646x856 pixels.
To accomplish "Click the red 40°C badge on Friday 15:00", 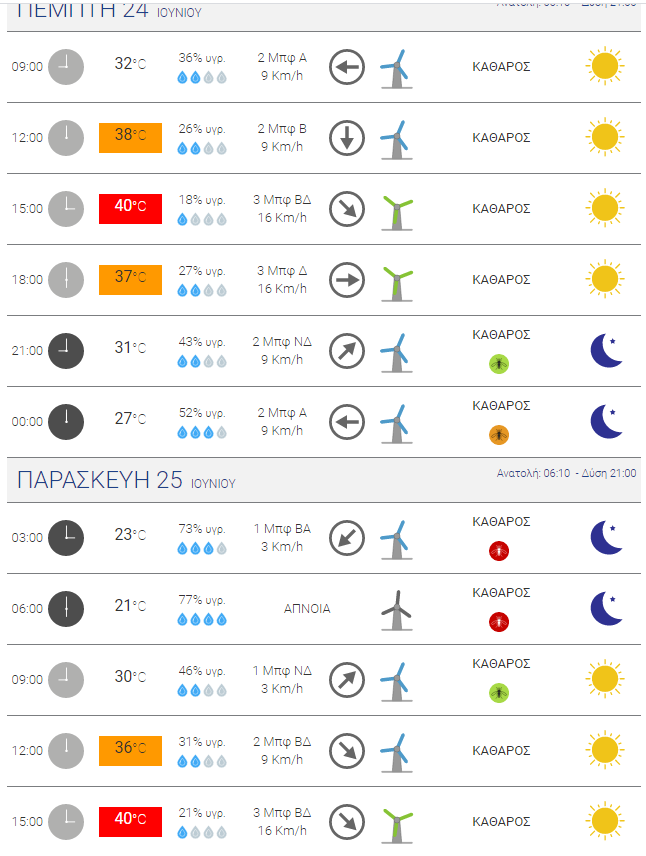I will click(131, 822).
